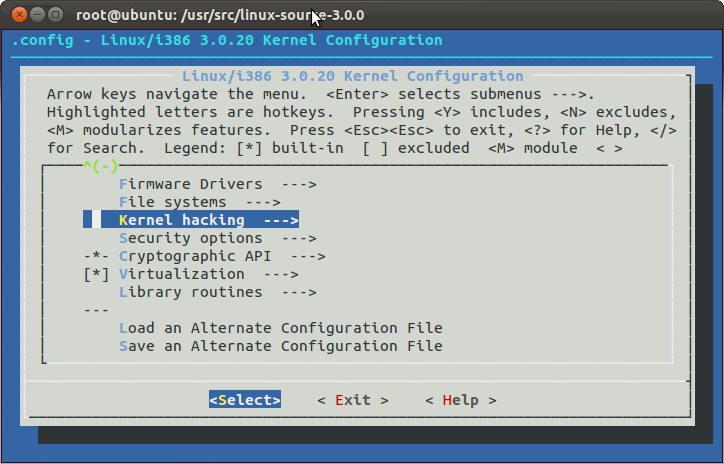Click the 'for Search. Legend:' help line
The height and width of the screenshot is (464, 724).
coord(335,148)
